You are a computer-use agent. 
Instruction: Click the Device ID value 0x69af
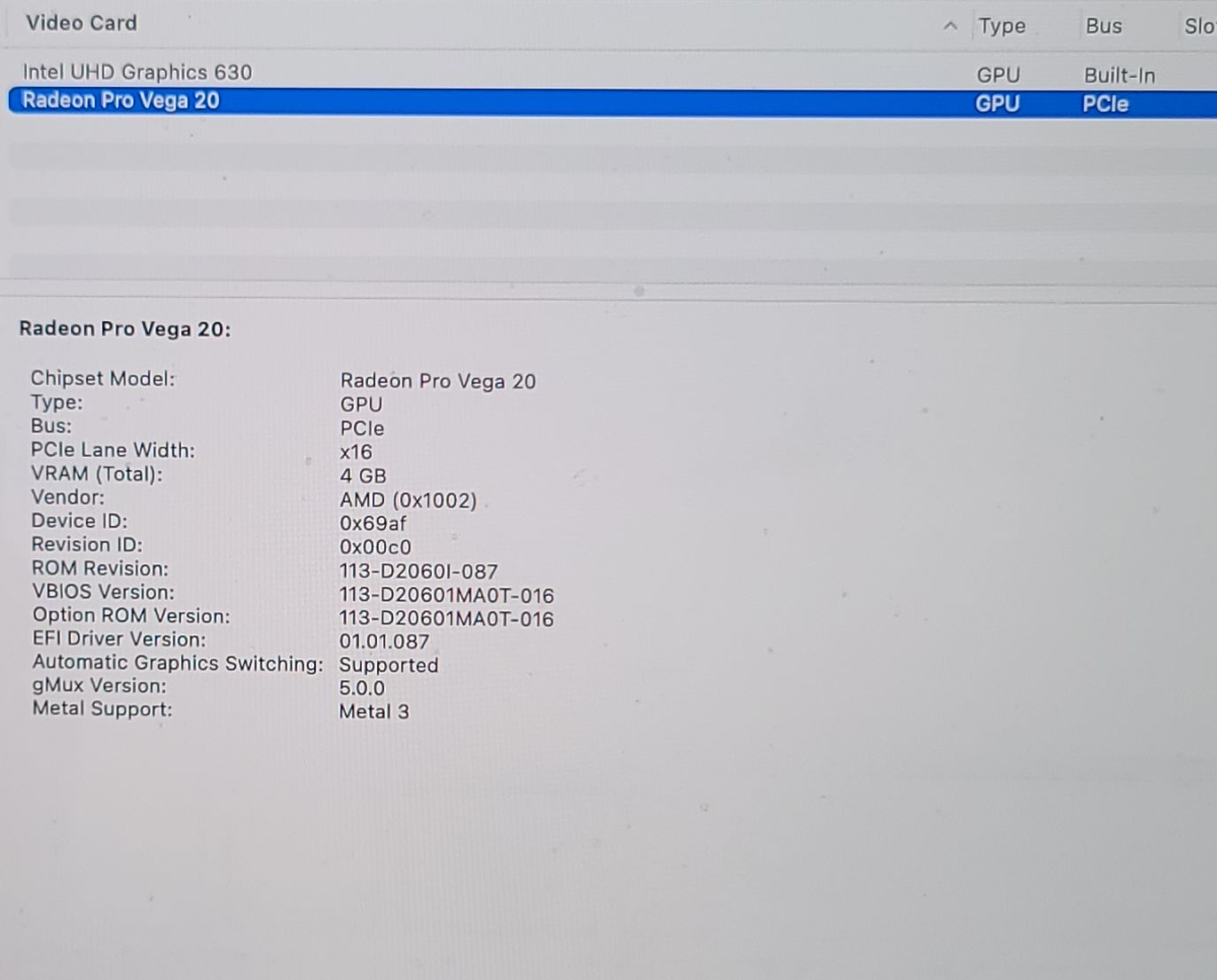point(373,523)
